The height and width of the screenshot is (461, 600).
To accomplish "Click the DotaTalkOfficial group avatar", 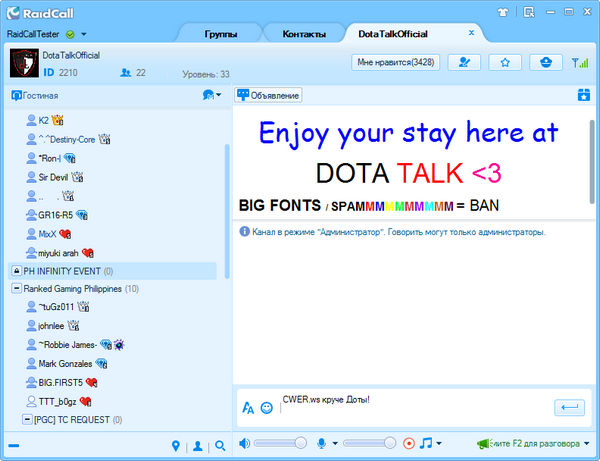I will click(24, 63).
